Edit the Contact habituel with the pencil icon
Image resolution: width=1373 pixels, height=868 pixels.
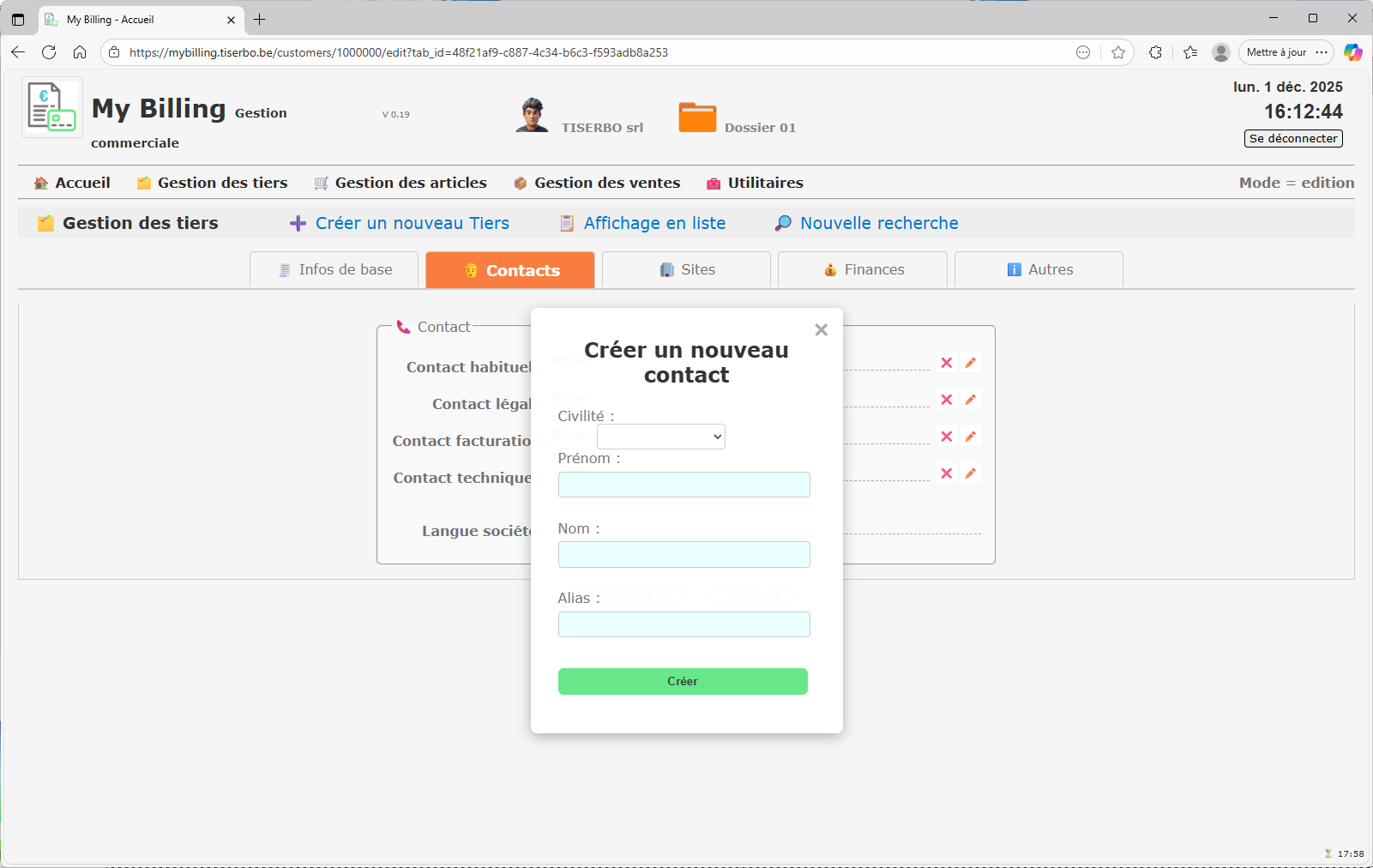(970, 363)
